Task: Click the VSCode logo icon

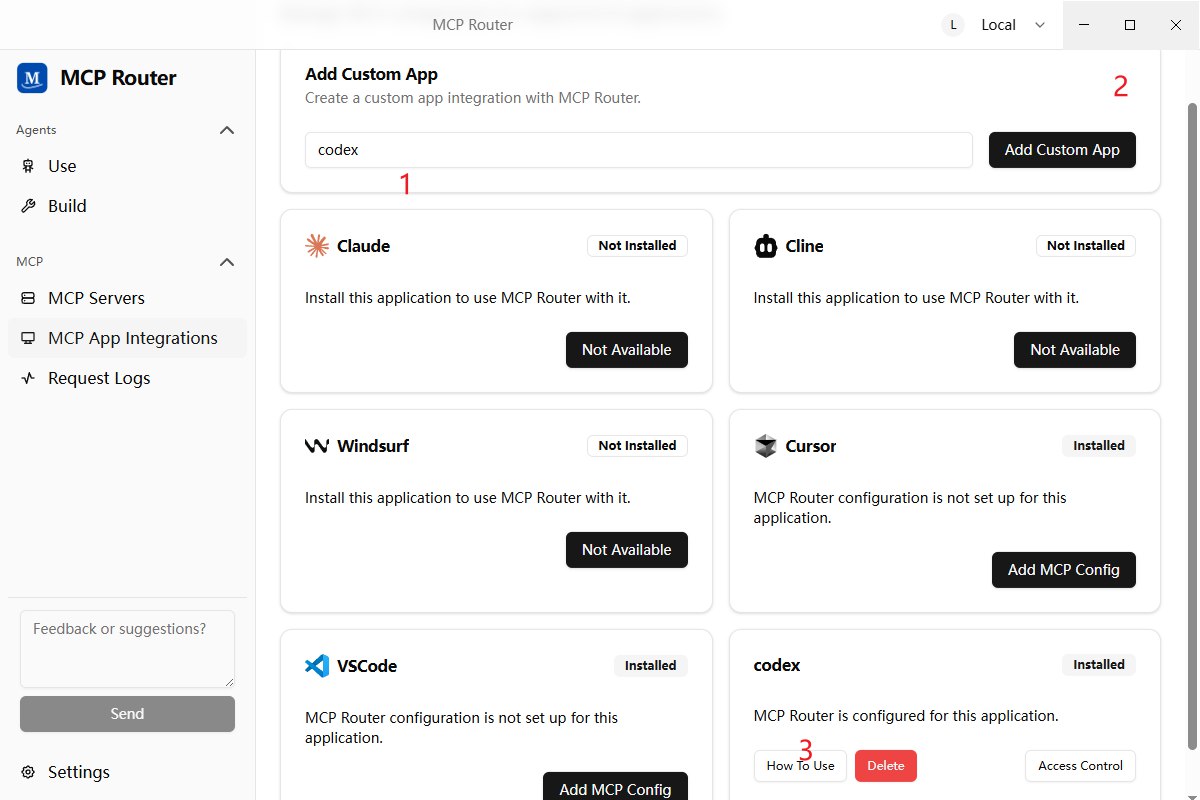Action: (x=317, y=666)
